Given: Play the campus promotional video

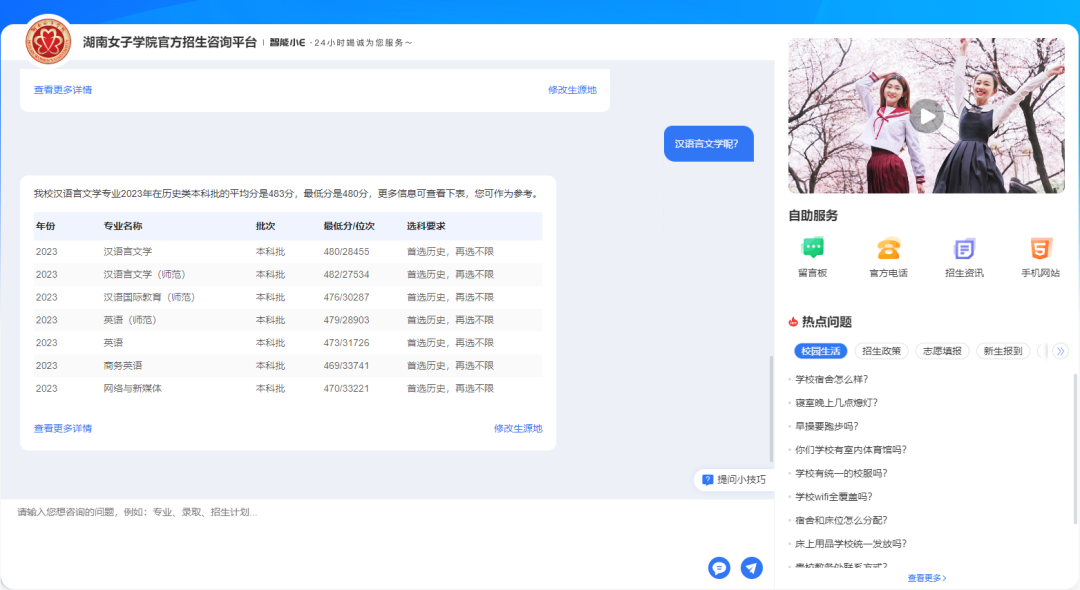Looking at the screenshot, I should tap(926, 116).
